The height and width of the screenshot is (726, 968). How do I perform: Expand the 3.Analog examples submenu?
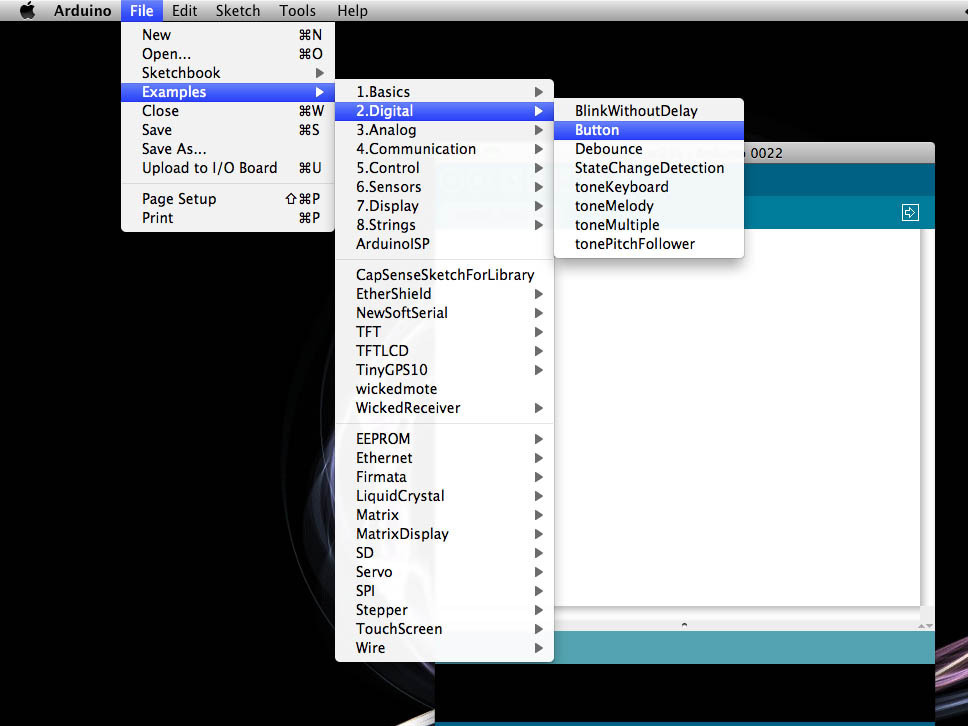444,130
